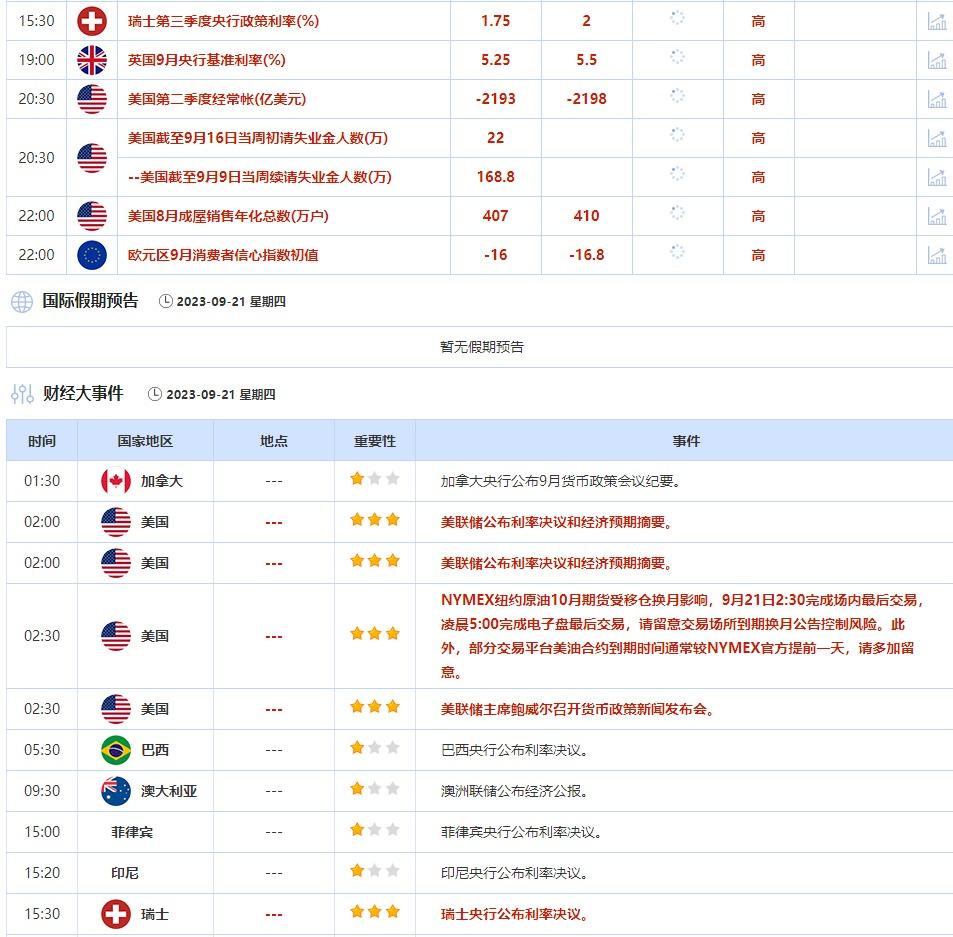Click US flag beside 美国第二季度经常帐
Image resolution: width=953 pixels, height=937 pixels.
[x=92, y=99]
